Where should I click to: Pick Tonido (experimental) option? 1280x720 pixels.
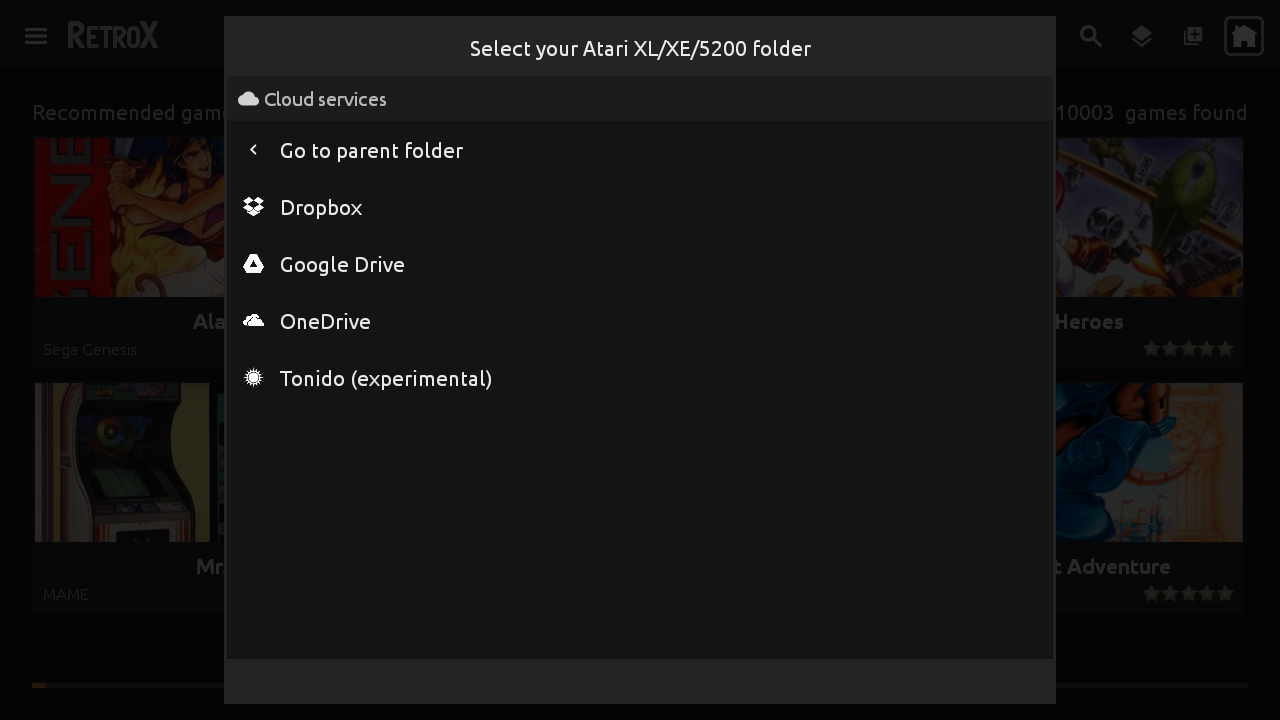click(640, 378)
